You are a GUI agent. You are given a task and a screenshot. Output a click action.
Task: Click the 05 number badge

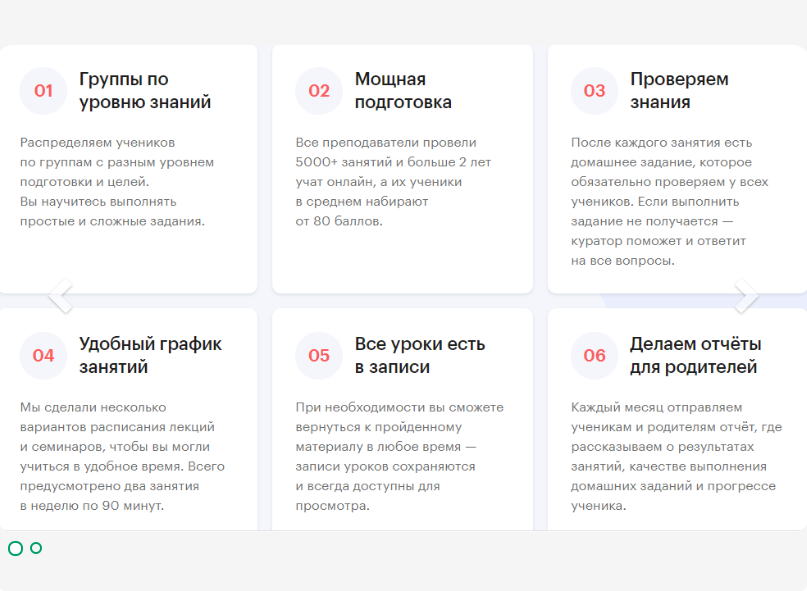coord(319,355)
